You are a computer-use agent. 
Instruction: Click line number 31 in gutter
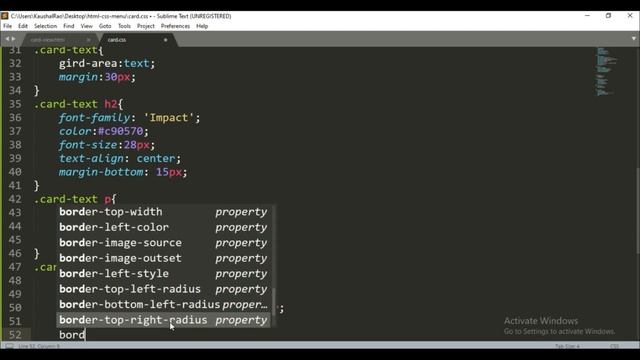click(15, 50)
